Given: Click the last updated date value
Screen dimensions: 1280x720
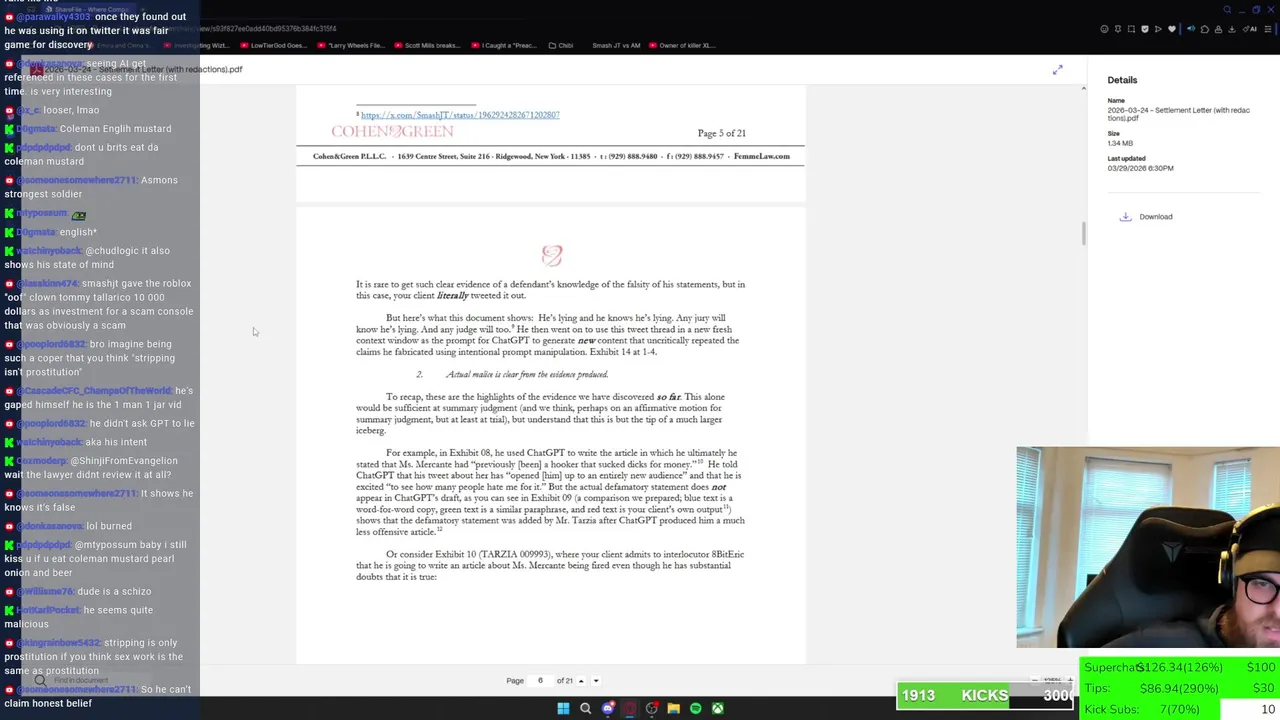Looking at the screenshot, I should click(1140, 168).
